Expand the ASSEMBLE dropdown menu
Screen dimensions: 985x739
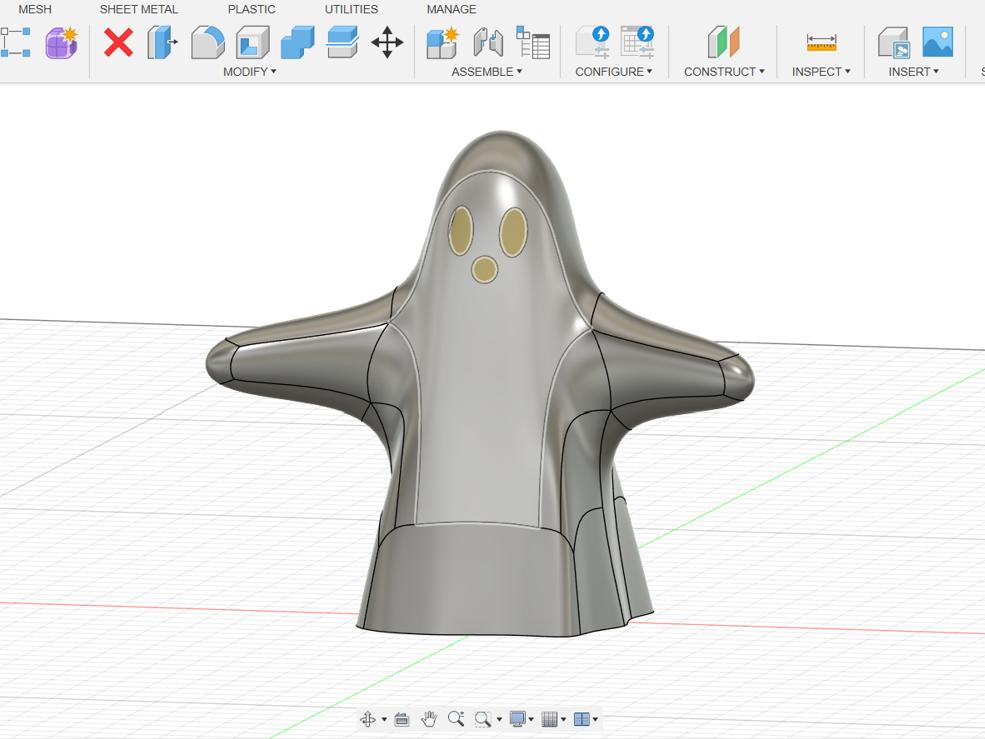pos(487,72)
